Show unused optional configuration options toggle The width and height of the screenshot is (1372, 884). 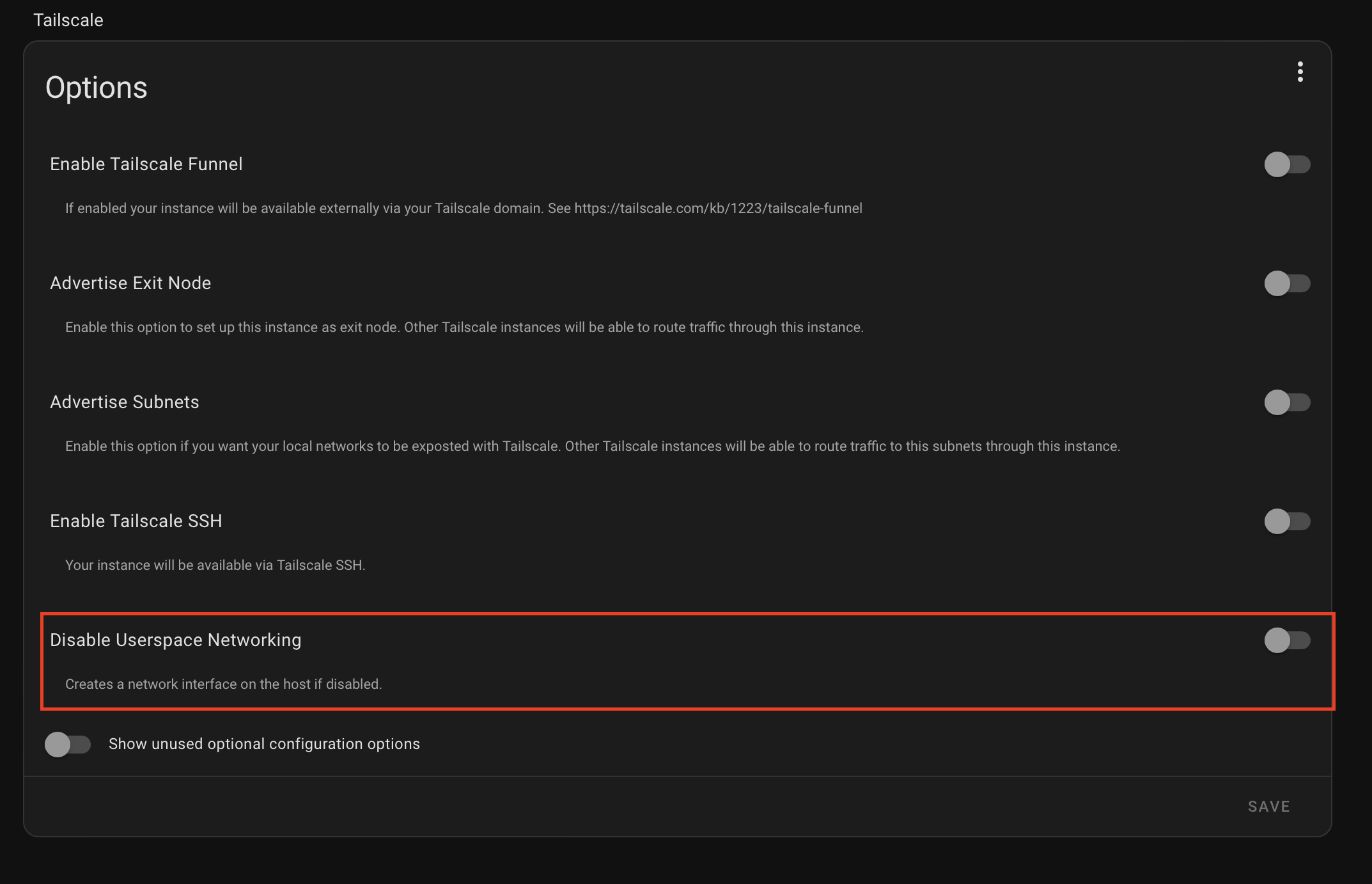[68, 744]
